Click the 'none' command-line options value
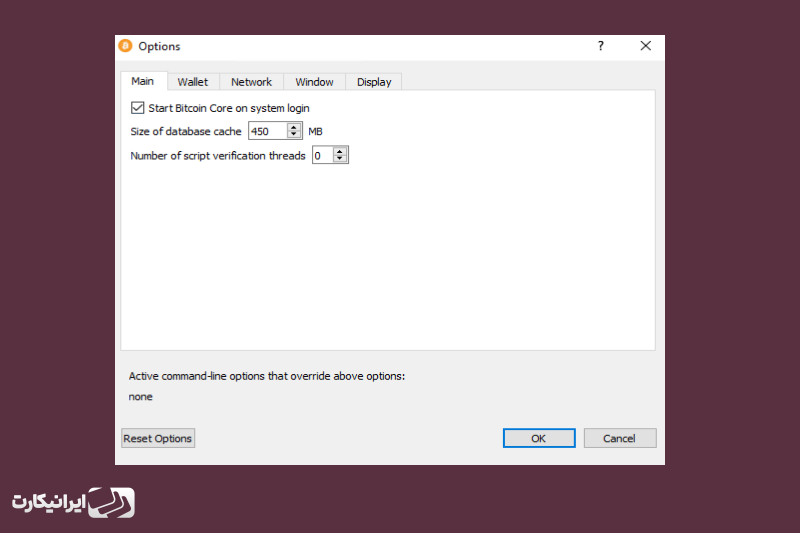 point(140,397)
